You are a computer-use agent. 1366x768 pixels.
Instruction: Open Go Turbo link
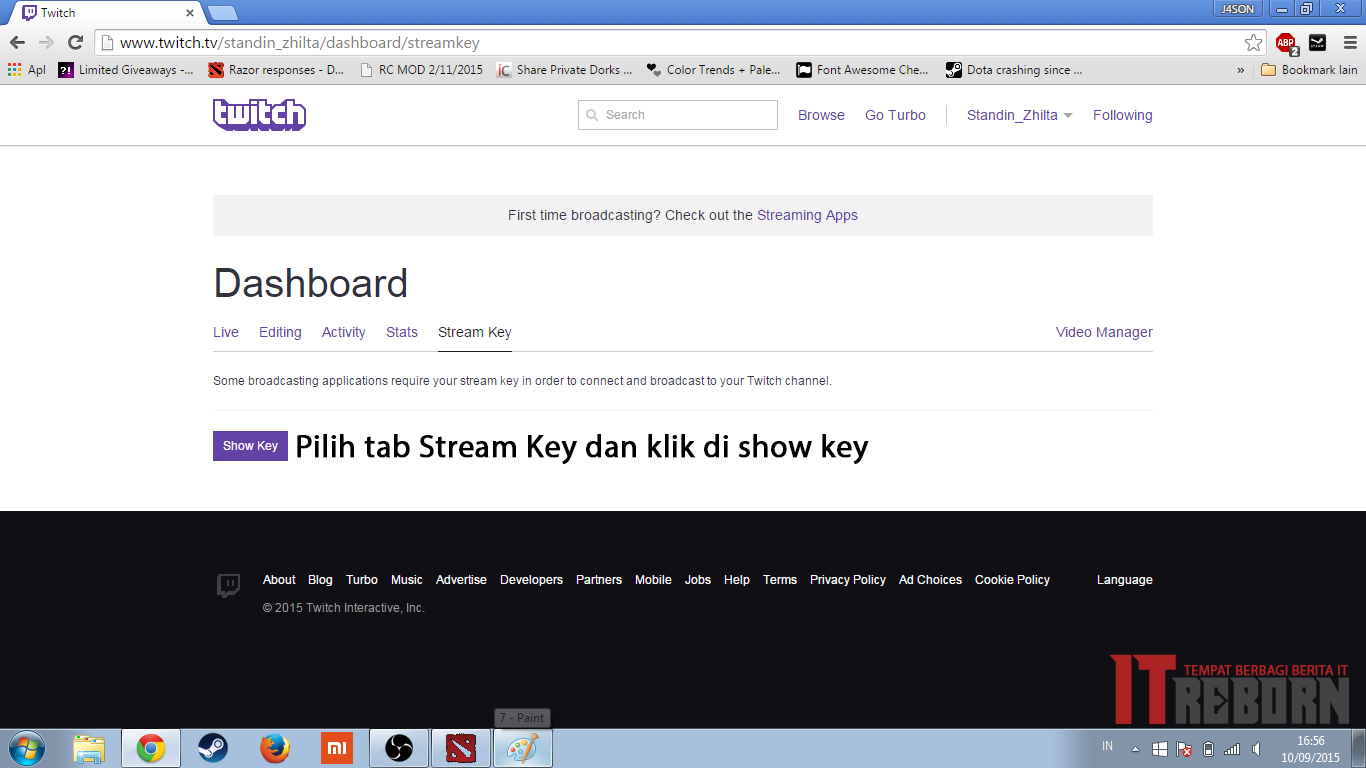point(895,115)
